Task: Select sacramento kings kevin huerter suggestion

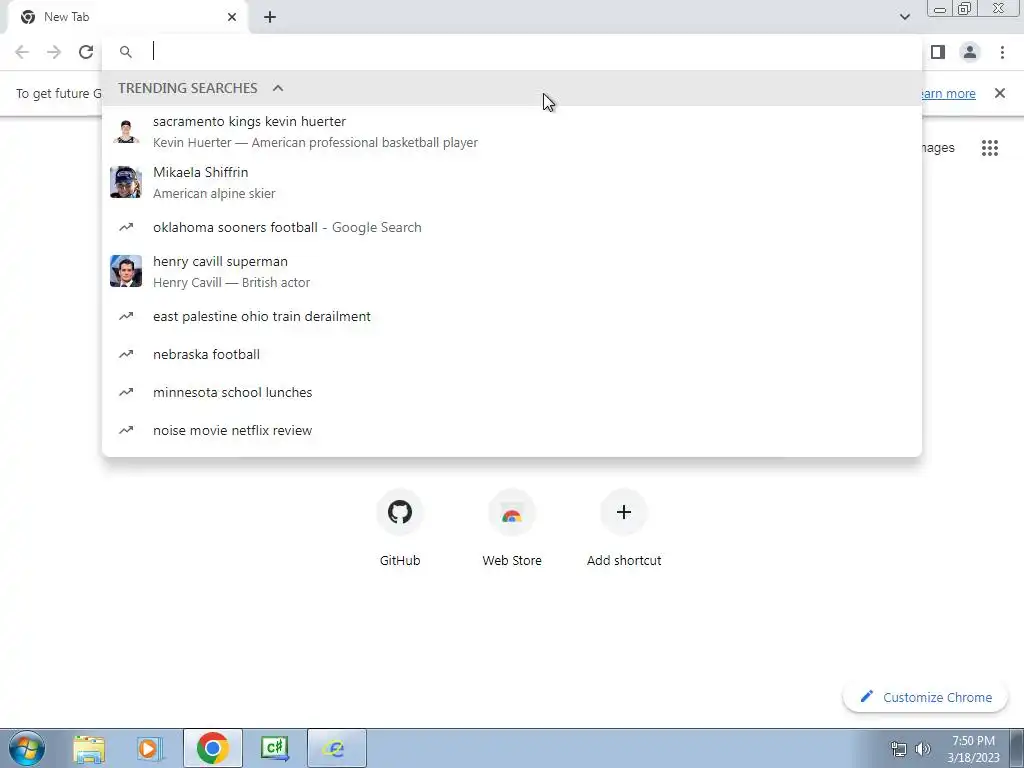Action: (x=512, y=131)
